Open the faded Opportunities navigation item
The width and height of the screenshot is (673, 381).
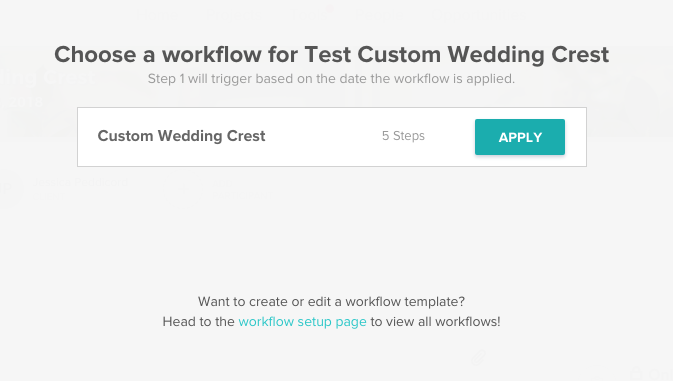[x=479, y=16]
